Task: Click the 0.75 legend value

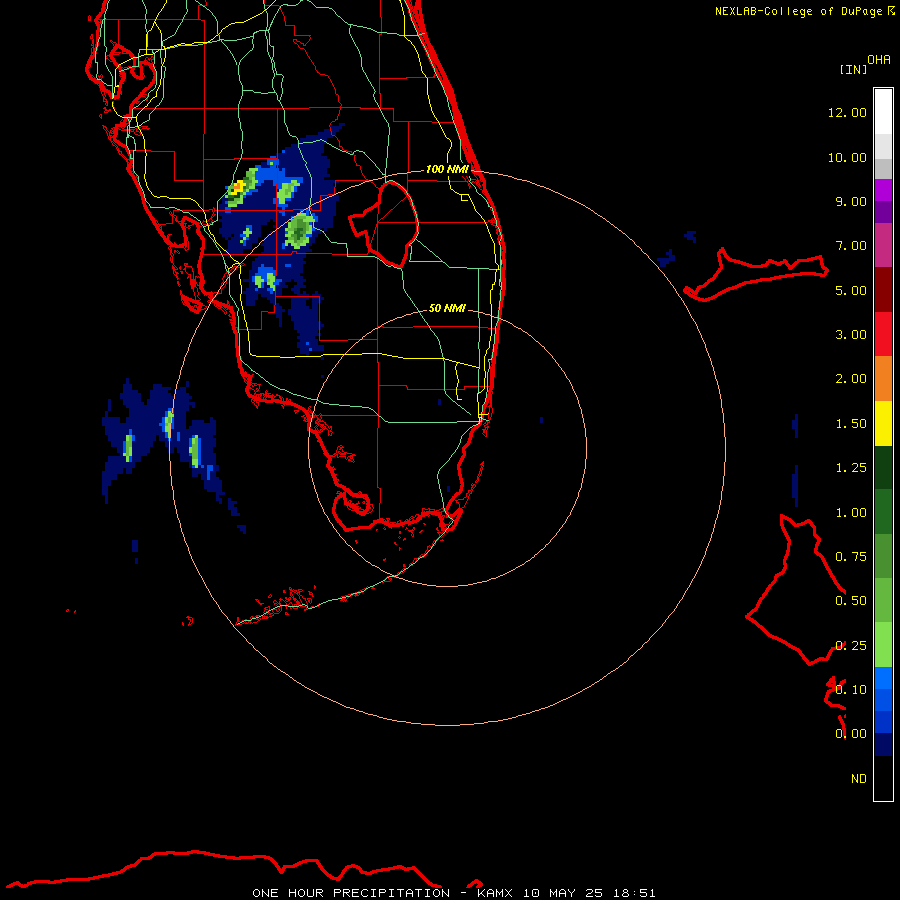Action: (x=851, y=557)
